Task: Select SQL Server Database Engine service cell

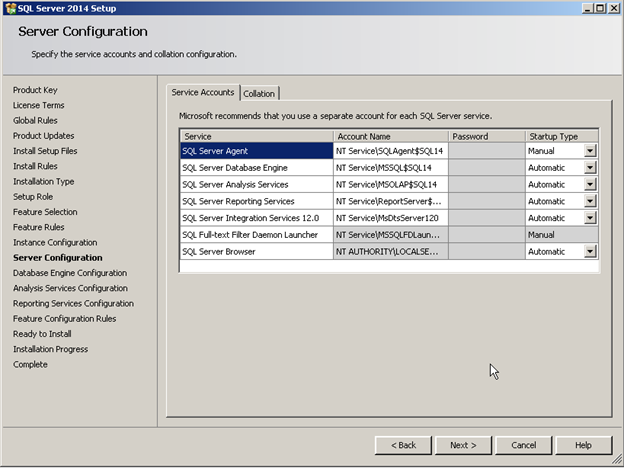Action: pyautogui.click(x=257, y=168)
